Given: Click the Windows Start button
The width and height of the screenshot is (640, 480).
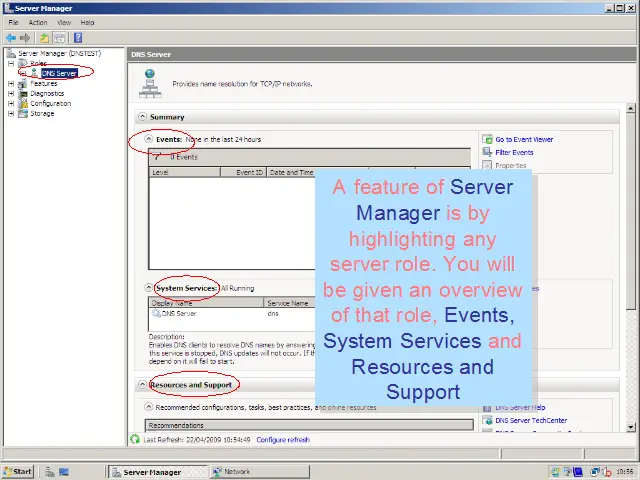Looking at the screenshot, I should pyautogui.click(x=18, y=472).
